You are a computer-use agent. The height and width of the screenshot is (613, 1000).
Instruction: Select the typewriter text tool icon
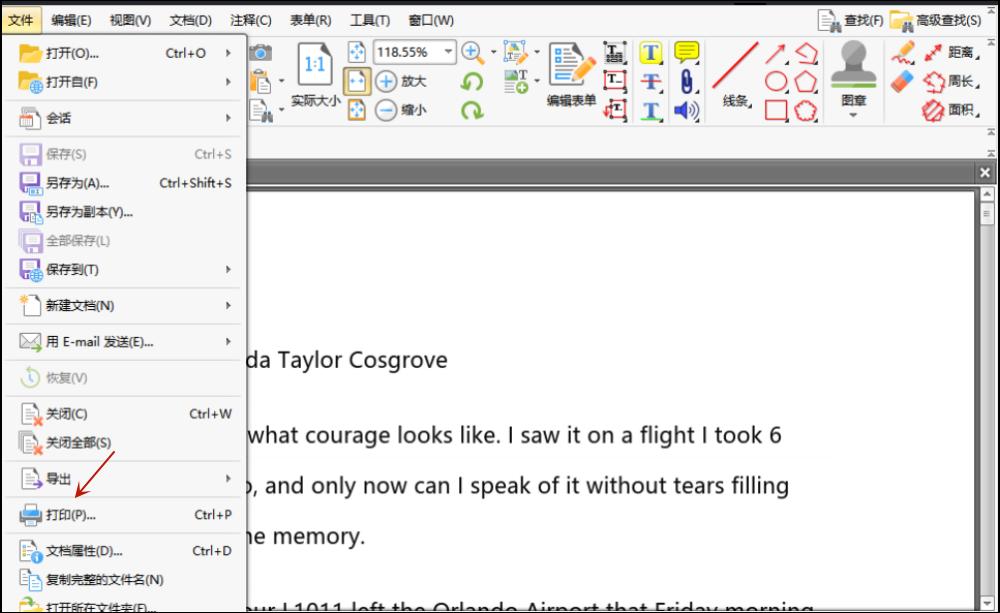point(614,53)
